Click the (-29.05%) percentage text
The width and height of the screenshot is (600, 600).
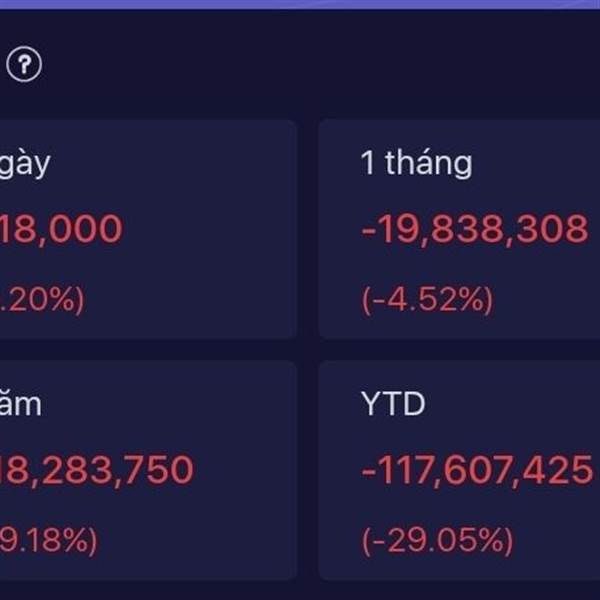tap(437, 540)
